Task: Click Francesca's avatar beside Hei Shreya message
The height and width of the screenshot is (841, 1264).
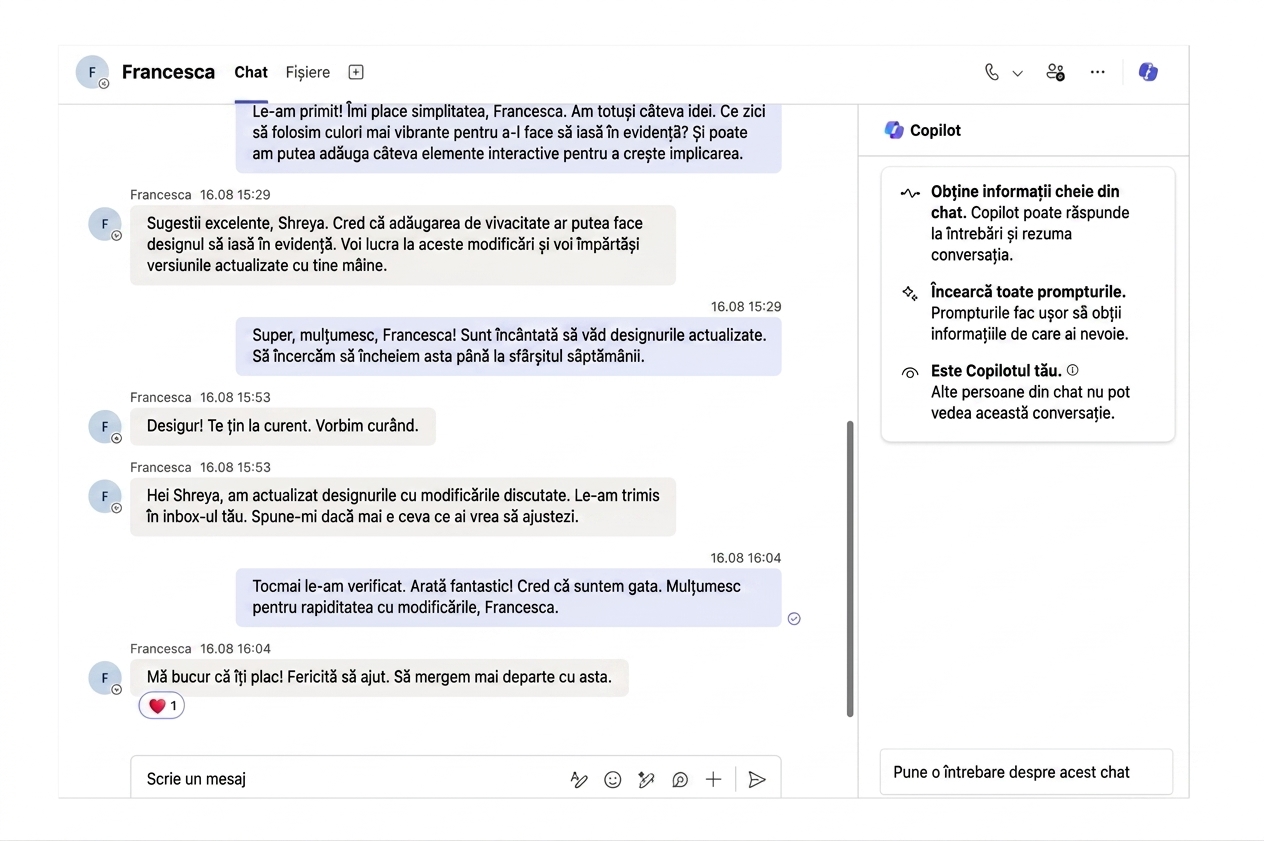Action: click(x=104, y=496)
